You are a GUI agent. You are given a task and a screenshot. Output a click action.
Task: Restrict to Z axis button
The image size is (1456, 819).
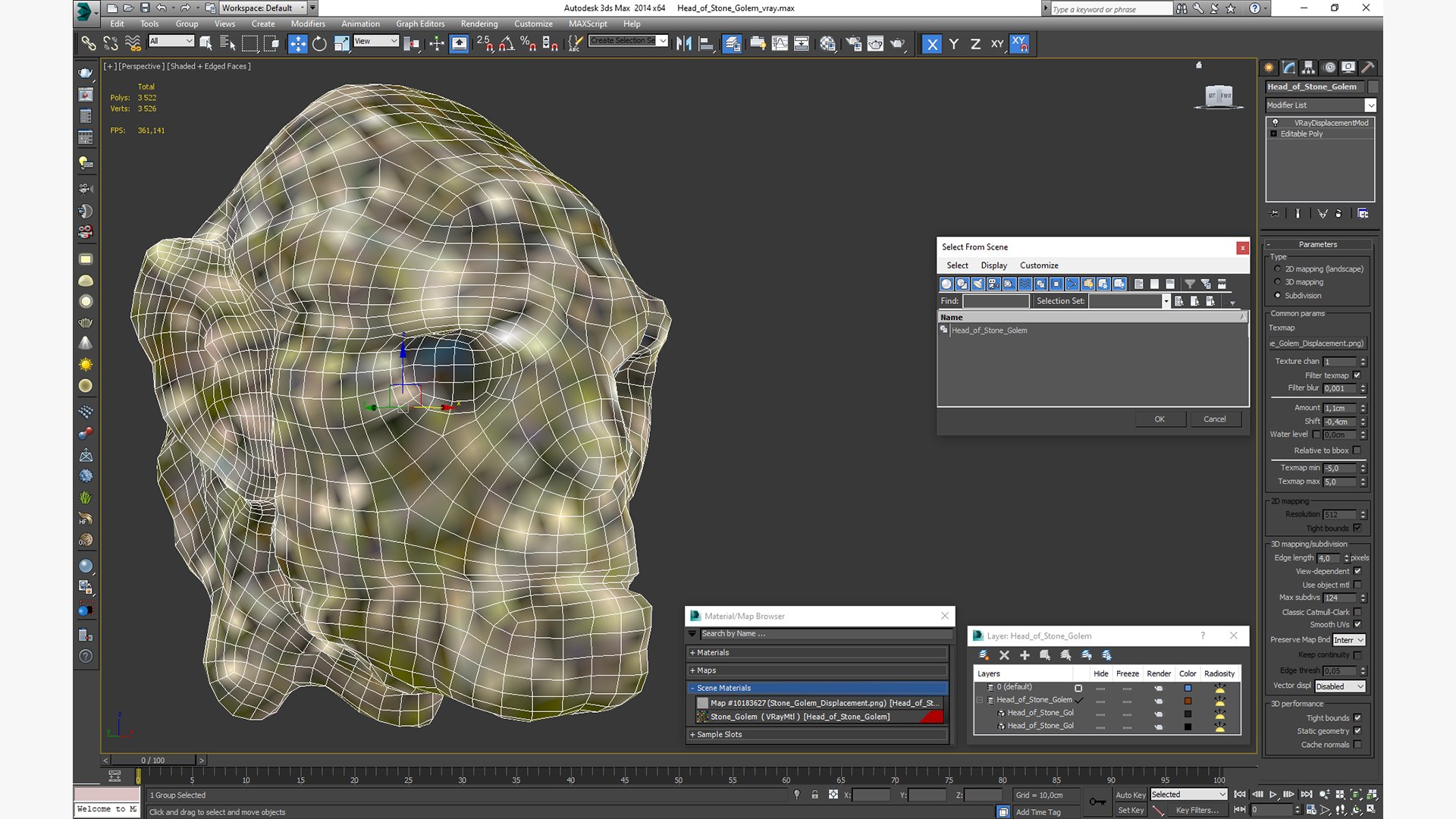pyautogui.click(x=975, y=44)
